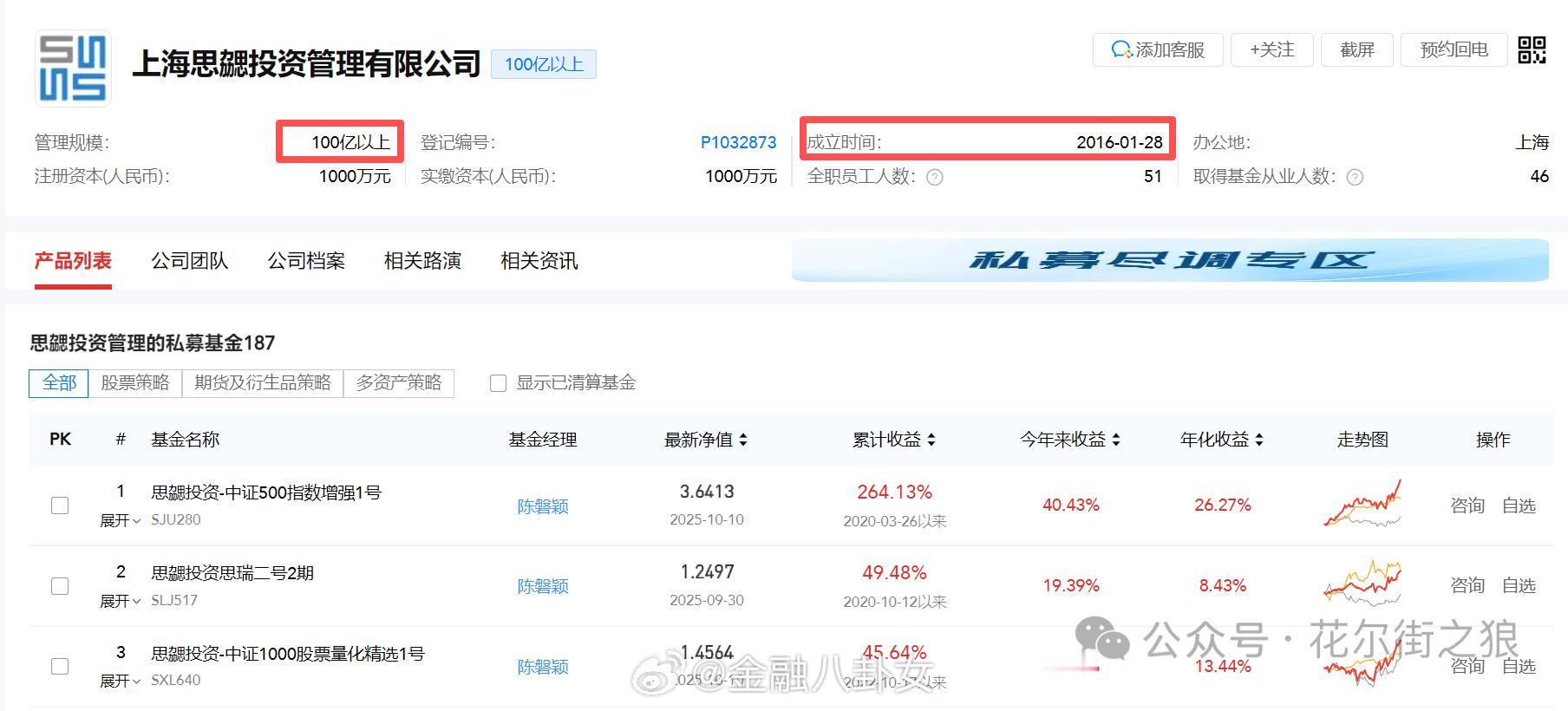Request callback via 预约回电

click(x=1454, y=50)
